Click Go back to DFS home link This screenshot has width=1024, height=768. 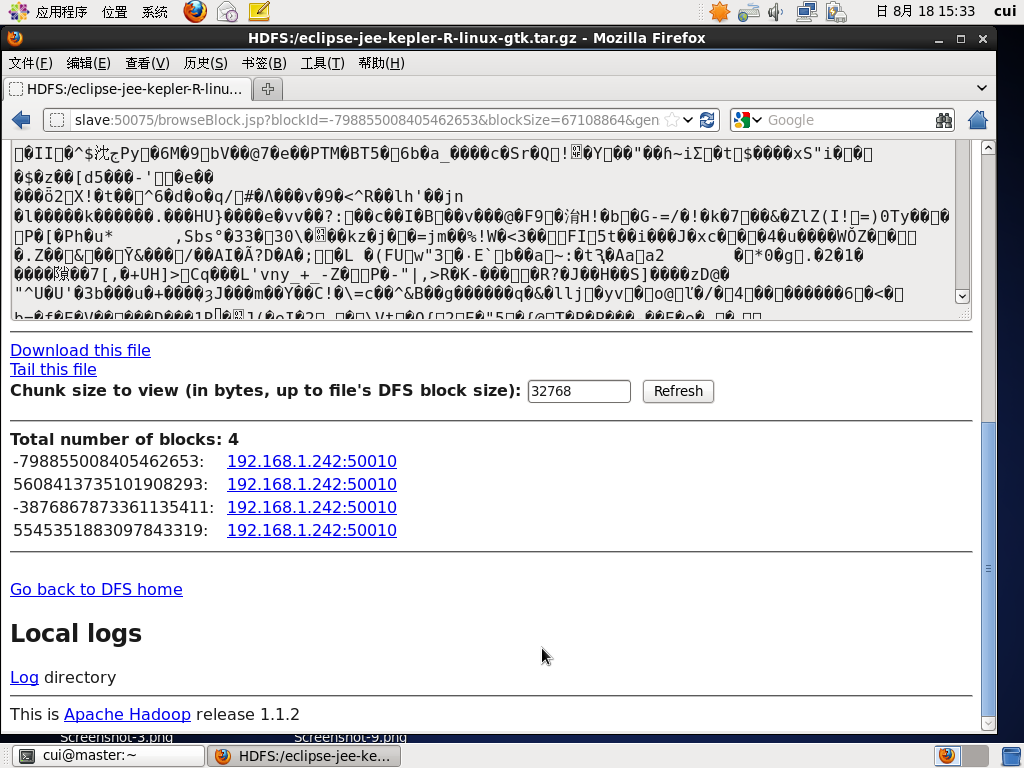point(96,589)
